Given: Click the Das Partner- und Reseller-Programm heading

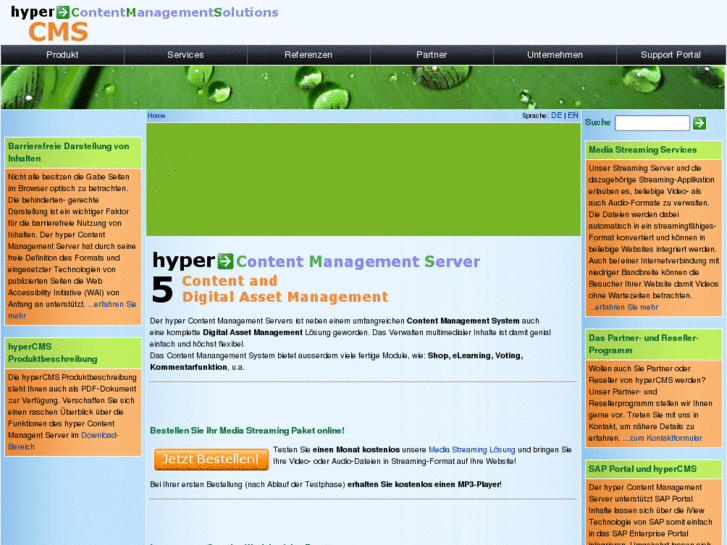Looking at the screenshot, I should [643, 344].
